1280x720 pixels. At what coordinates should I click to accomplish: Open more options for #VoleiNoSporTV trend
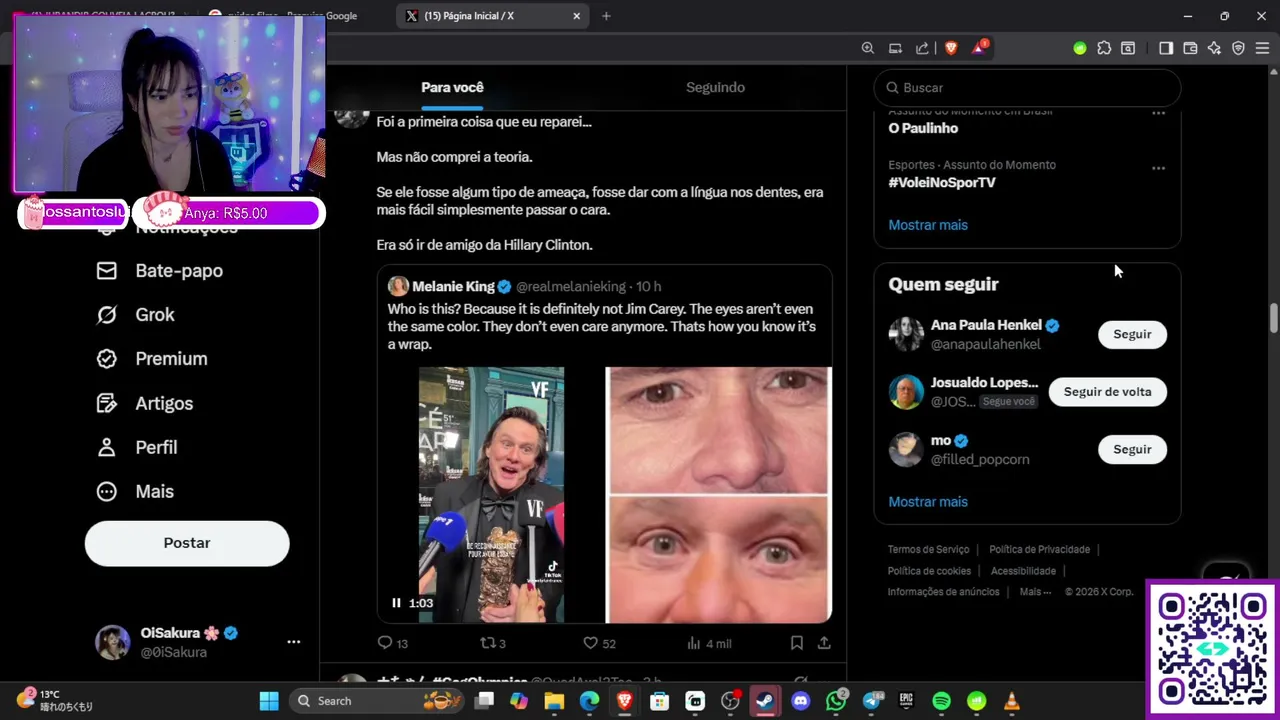(1158, 168)
